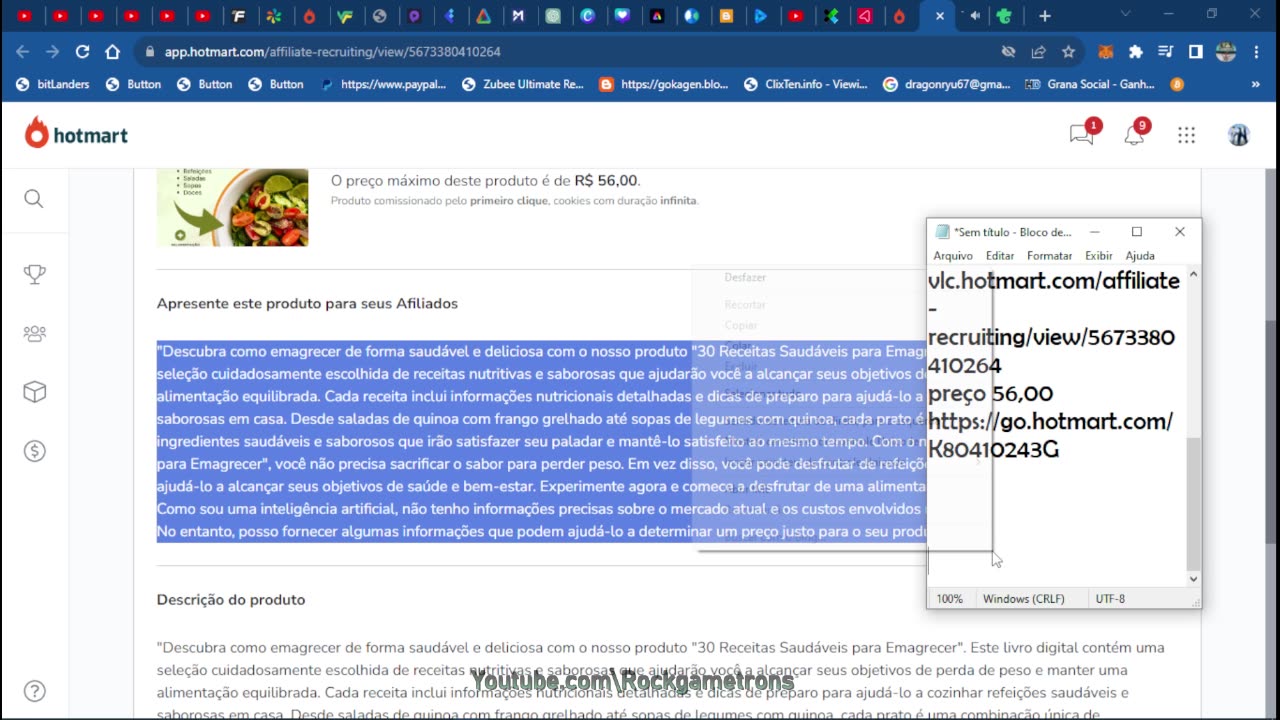The height and width of the screenshot is (720, 1280).
Task: Click the 'R$ 56,00' price text
Action: (605, 181)
